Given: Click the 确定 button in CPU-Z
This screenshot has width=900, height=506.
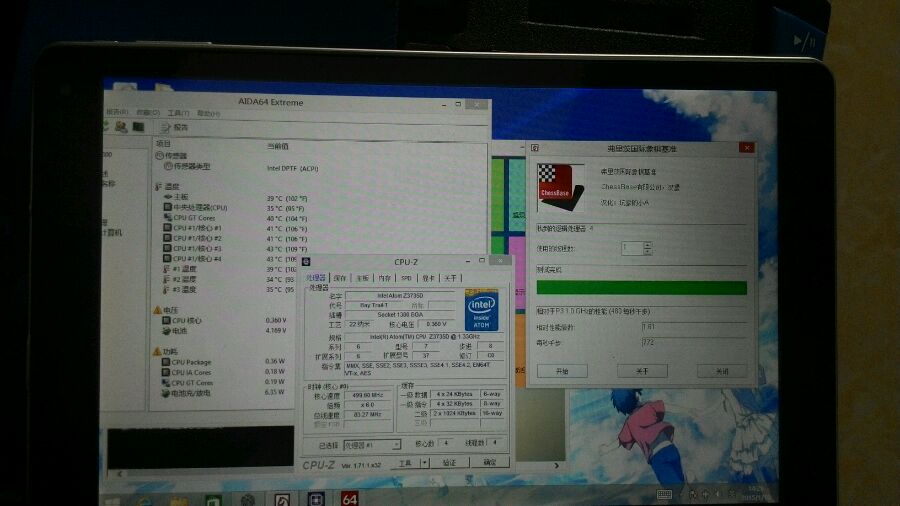Looking at the screenshot, I should click(x=489, y=462).
